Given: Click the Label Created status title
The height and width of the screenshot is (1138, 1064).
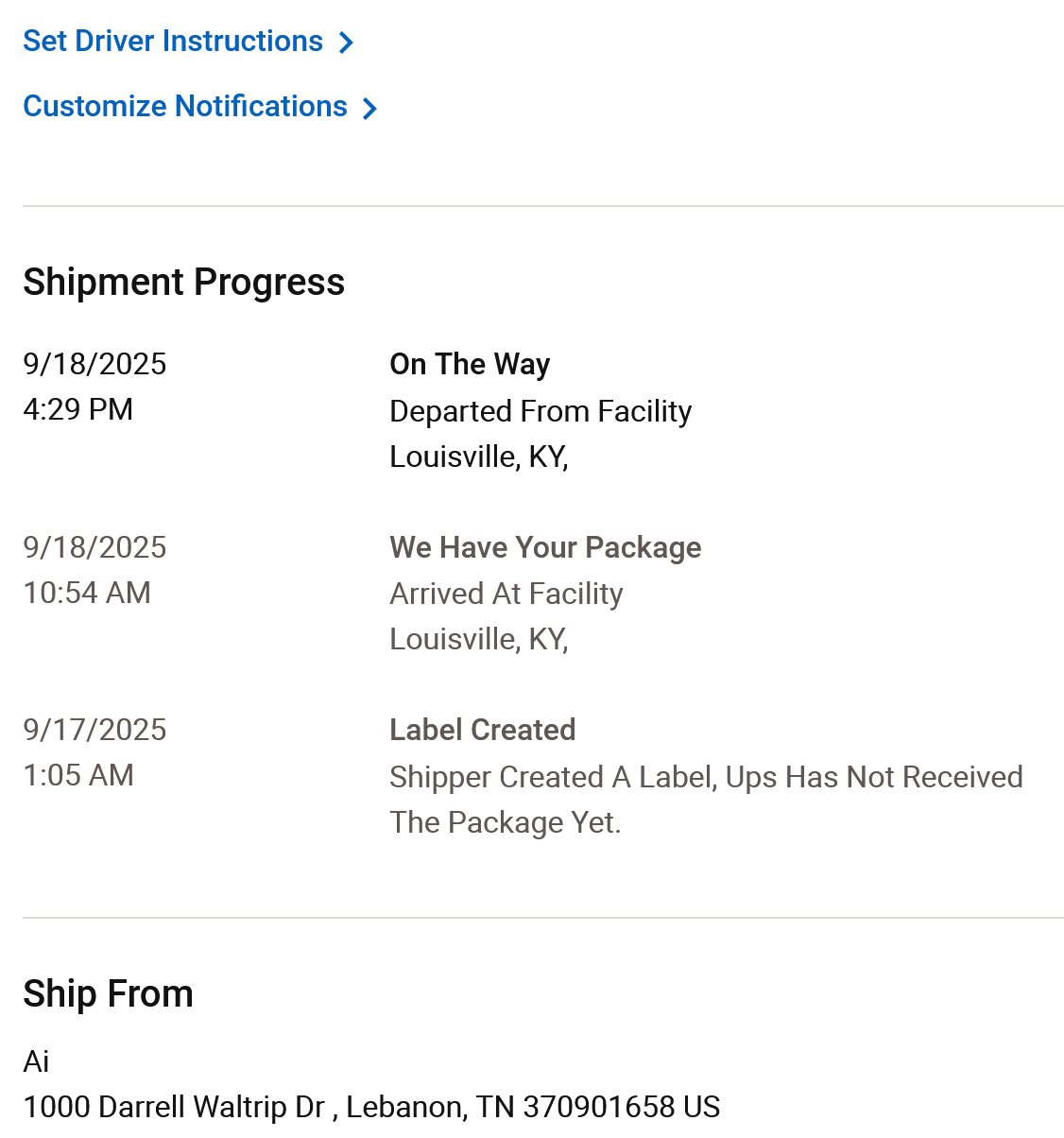Looking at the screenshot, I should click(482, 730).
